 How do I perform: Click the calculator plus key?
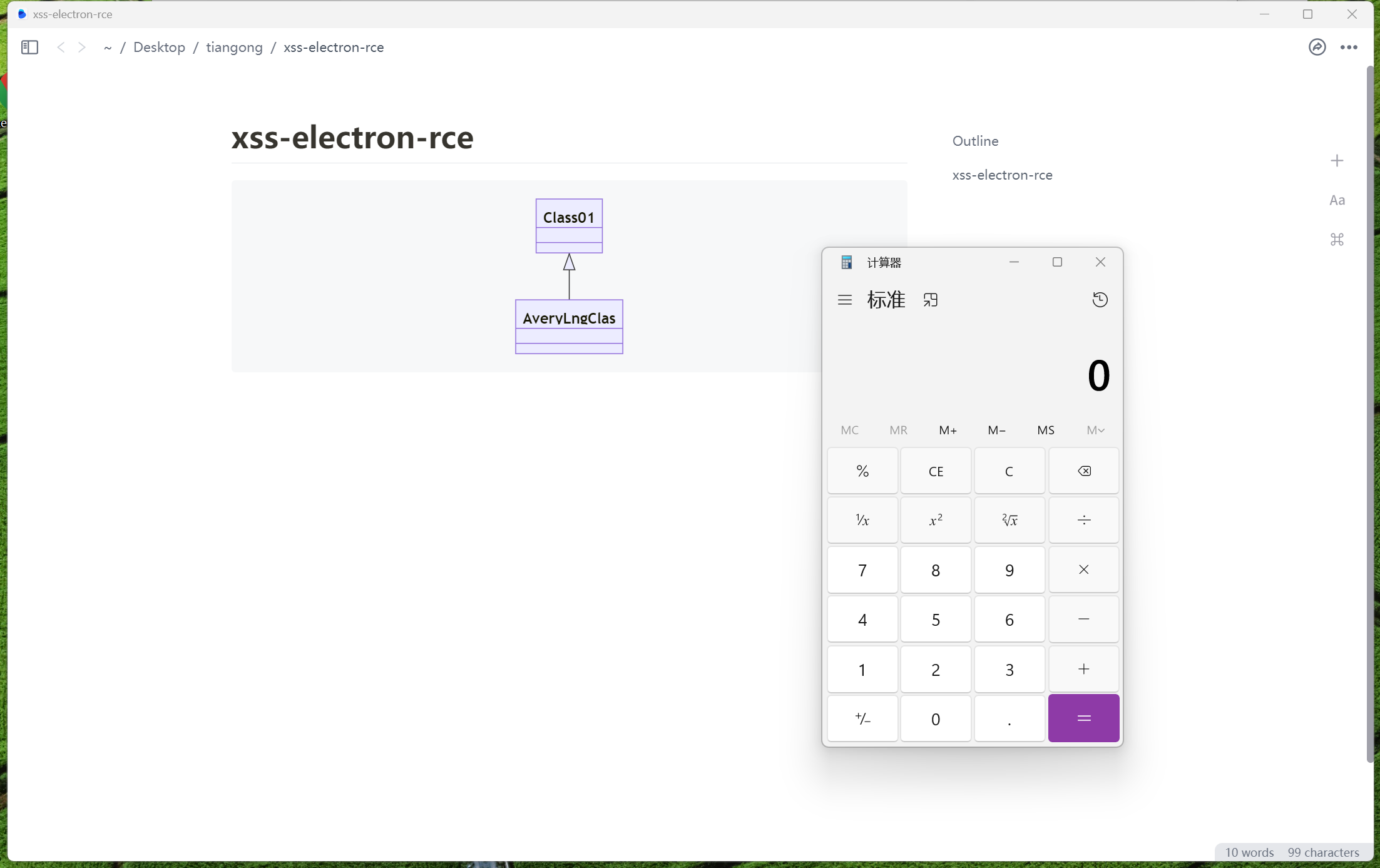(x=1083, y=669)
